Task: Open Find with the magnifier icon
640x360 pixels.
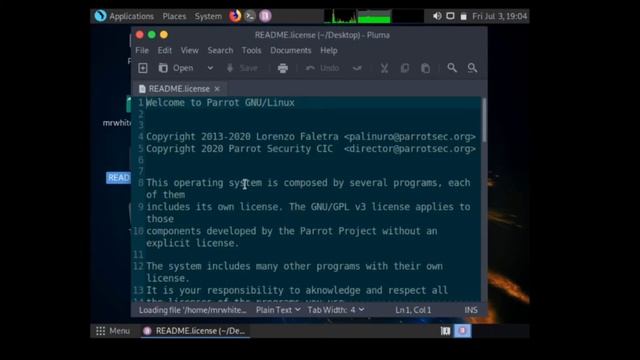Action: pyautogui.click(x=452, y=68)
